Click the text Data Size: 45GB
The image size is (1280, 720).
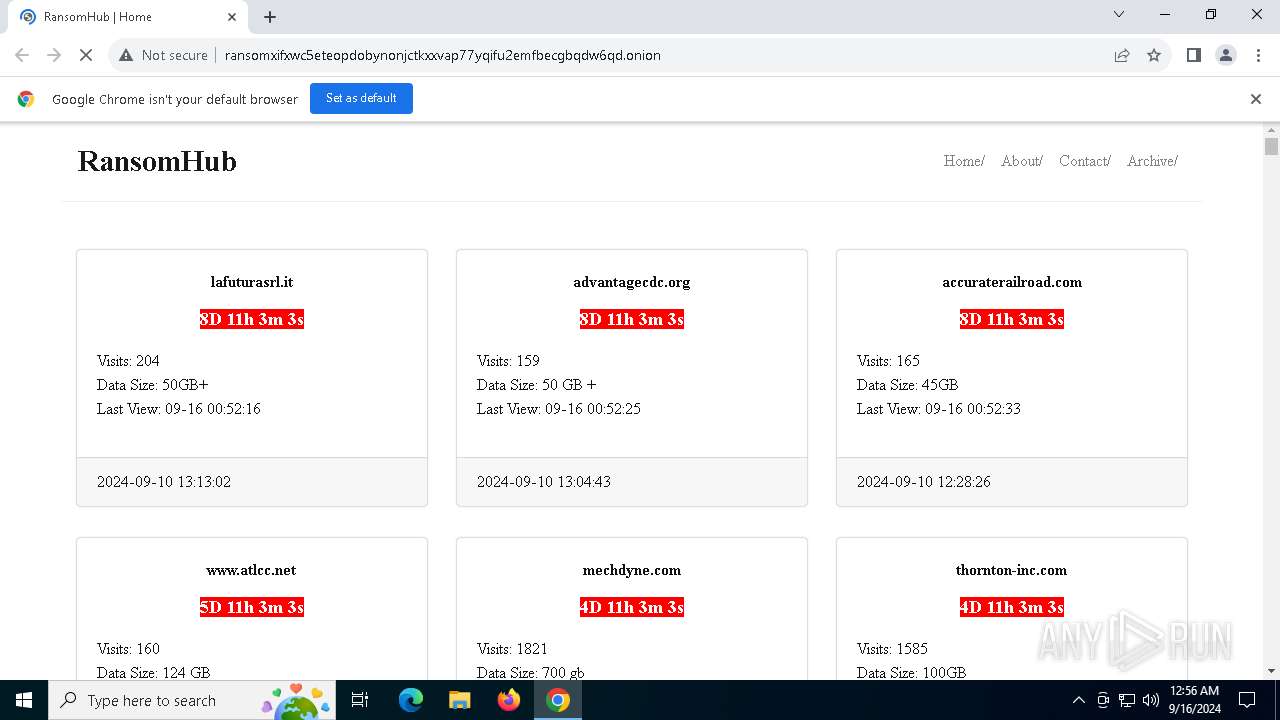click(x=908, y=385)
